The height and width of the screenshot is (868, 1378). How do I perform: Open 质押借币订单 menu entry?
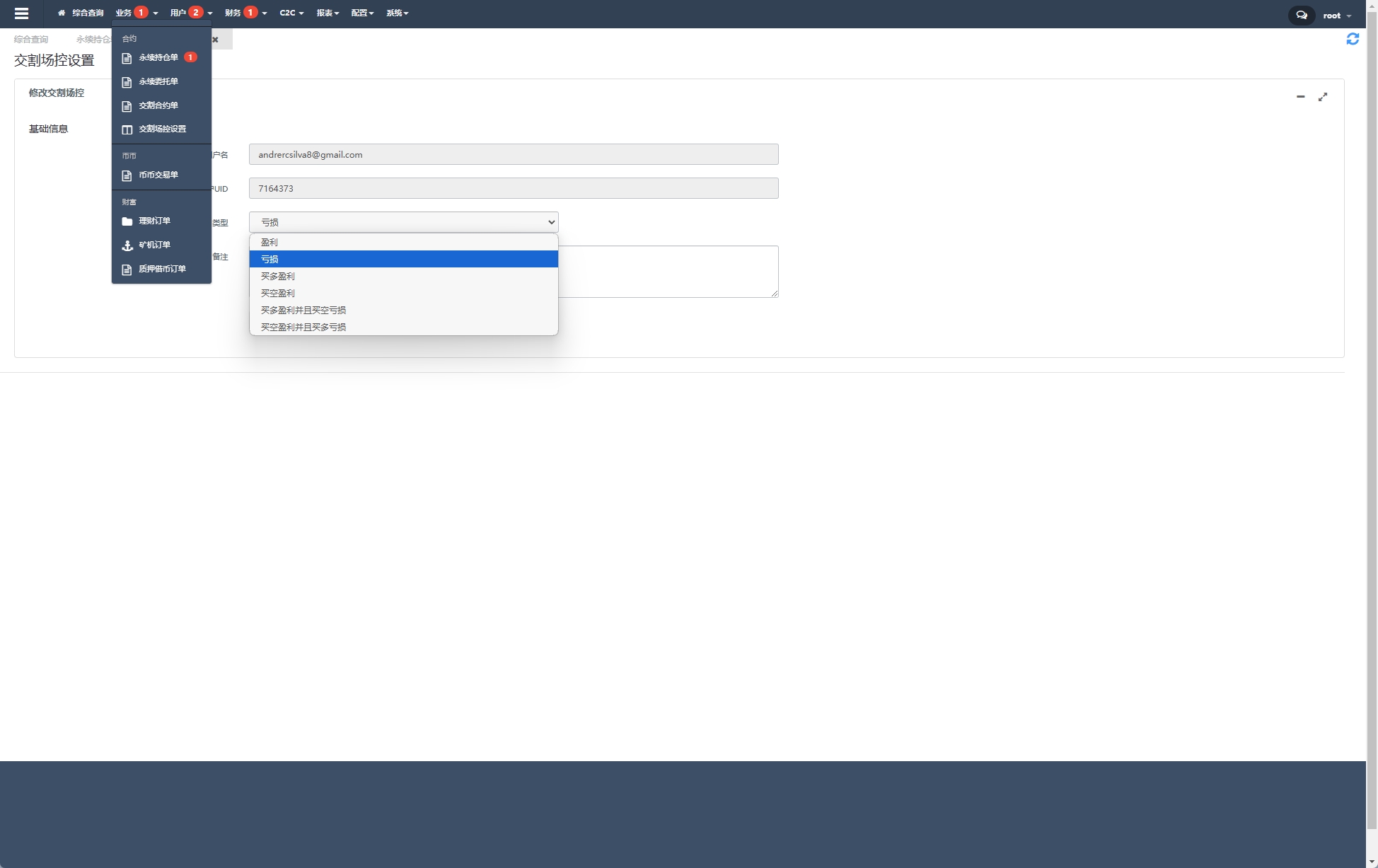(162, 269)
